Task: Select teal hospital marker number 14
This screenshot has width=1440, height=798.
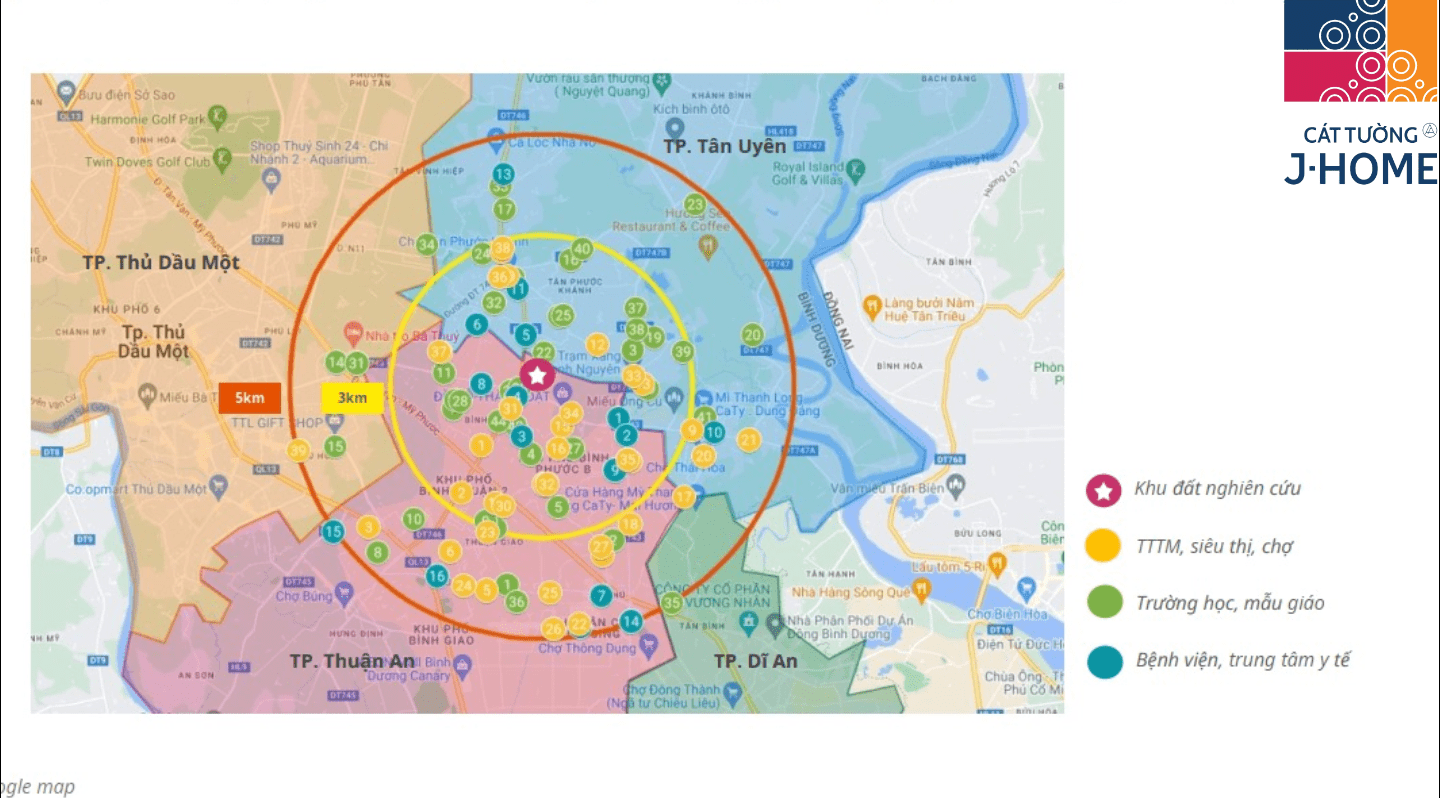Action: pos(630,621)
